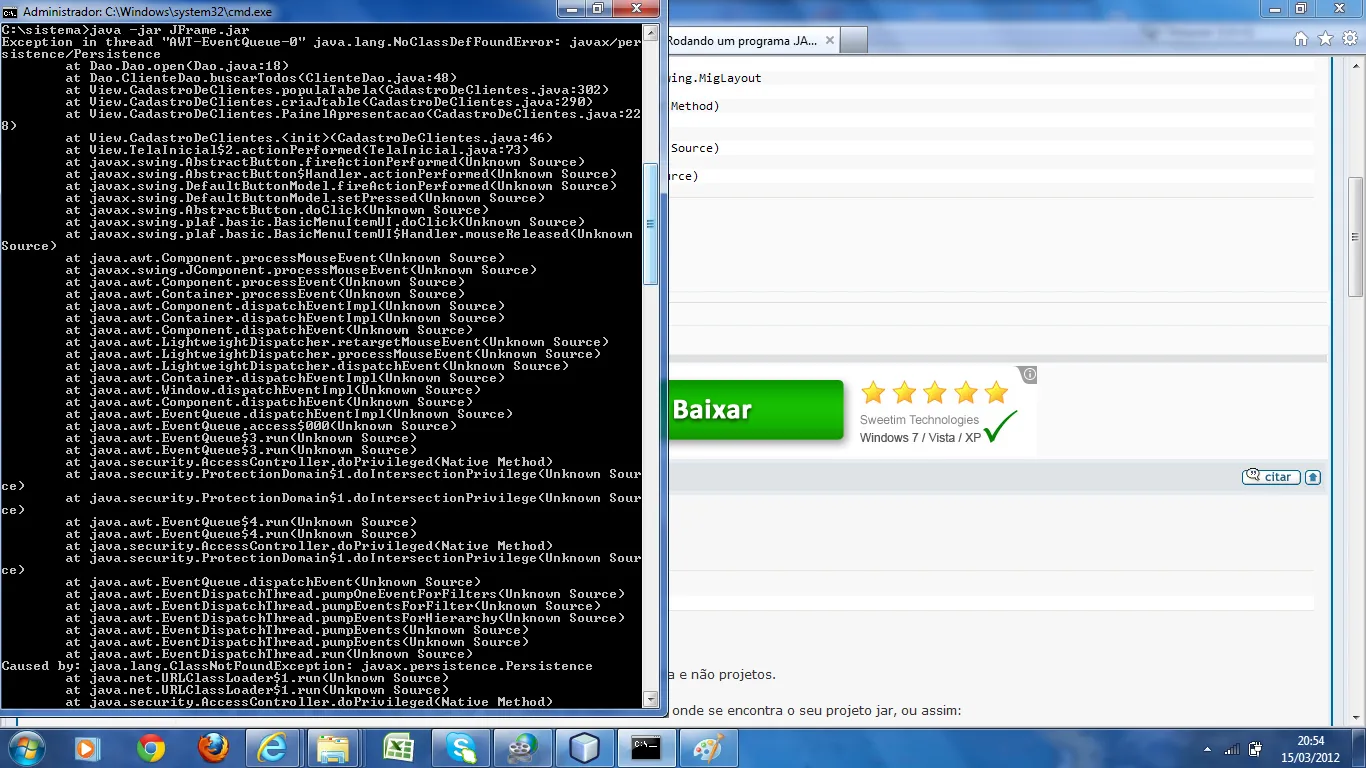The height and width of the screenshot is (768, 1366).
Task: Open the ad info icon beside the stars
Action: pos(1029,375)
